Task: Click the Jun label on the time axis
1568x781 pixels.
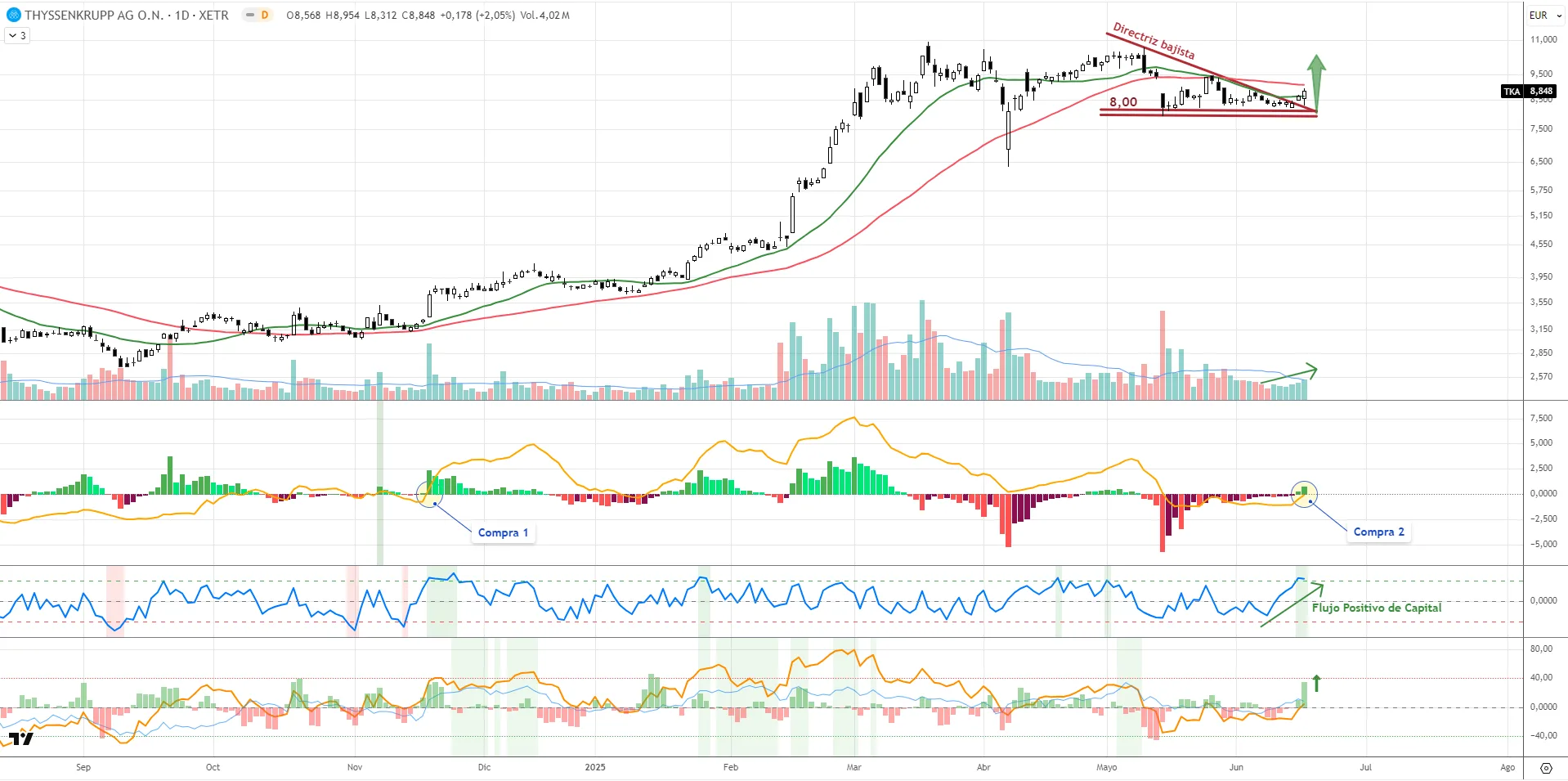Action: 1236,767
